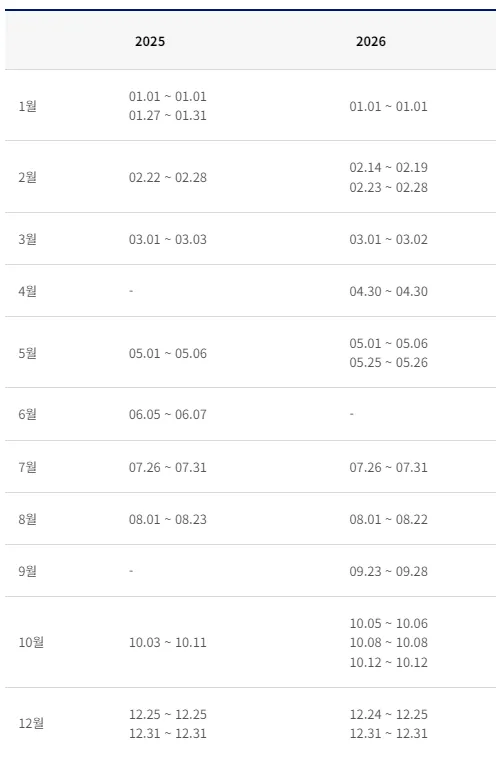Image resolution: width=496 pixels, height=760 pixels.
Task: Select the 5월 row label
Action: [28, 353]
